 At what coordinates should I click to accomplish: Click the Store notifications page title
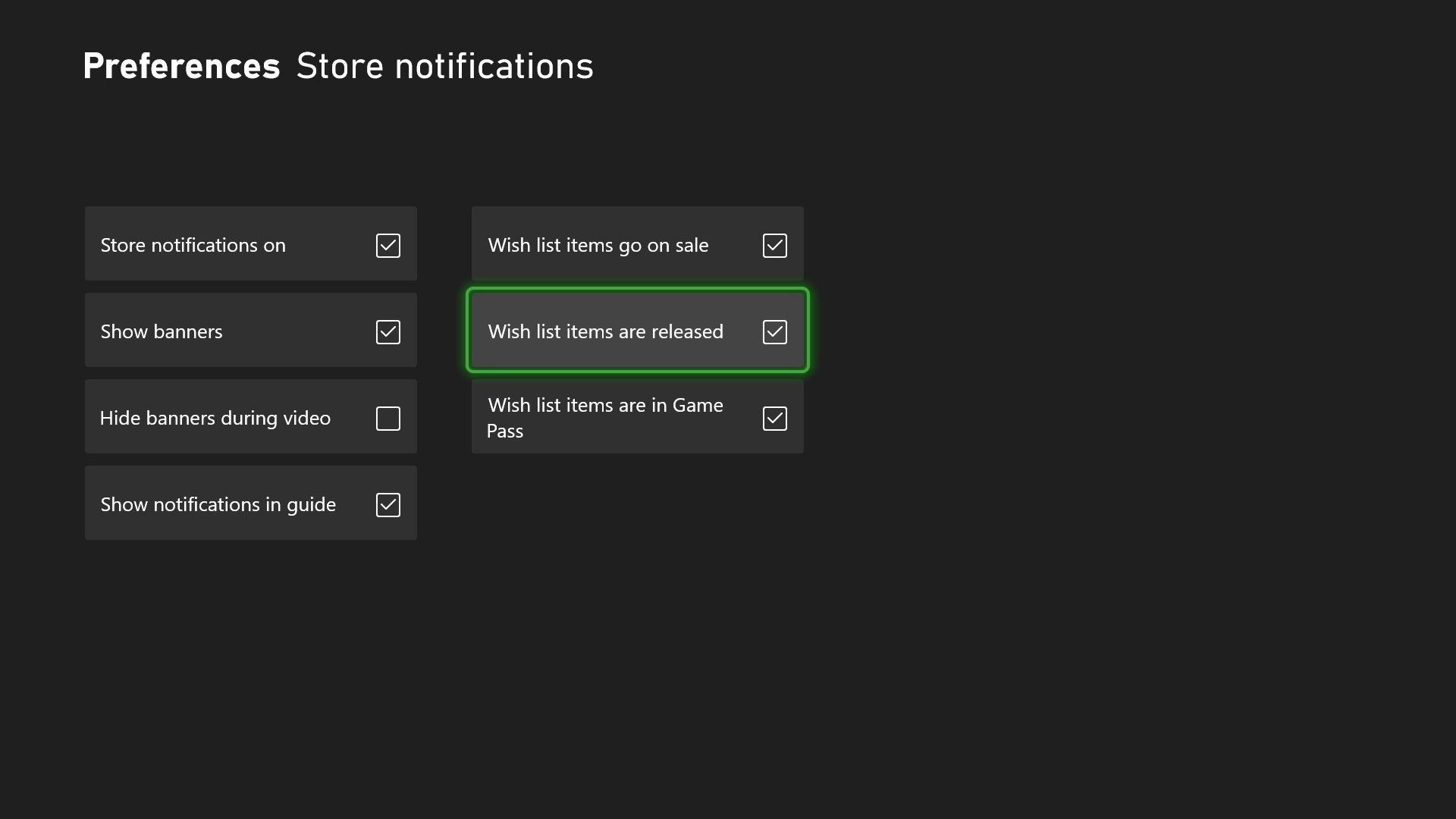coord(444,66)
